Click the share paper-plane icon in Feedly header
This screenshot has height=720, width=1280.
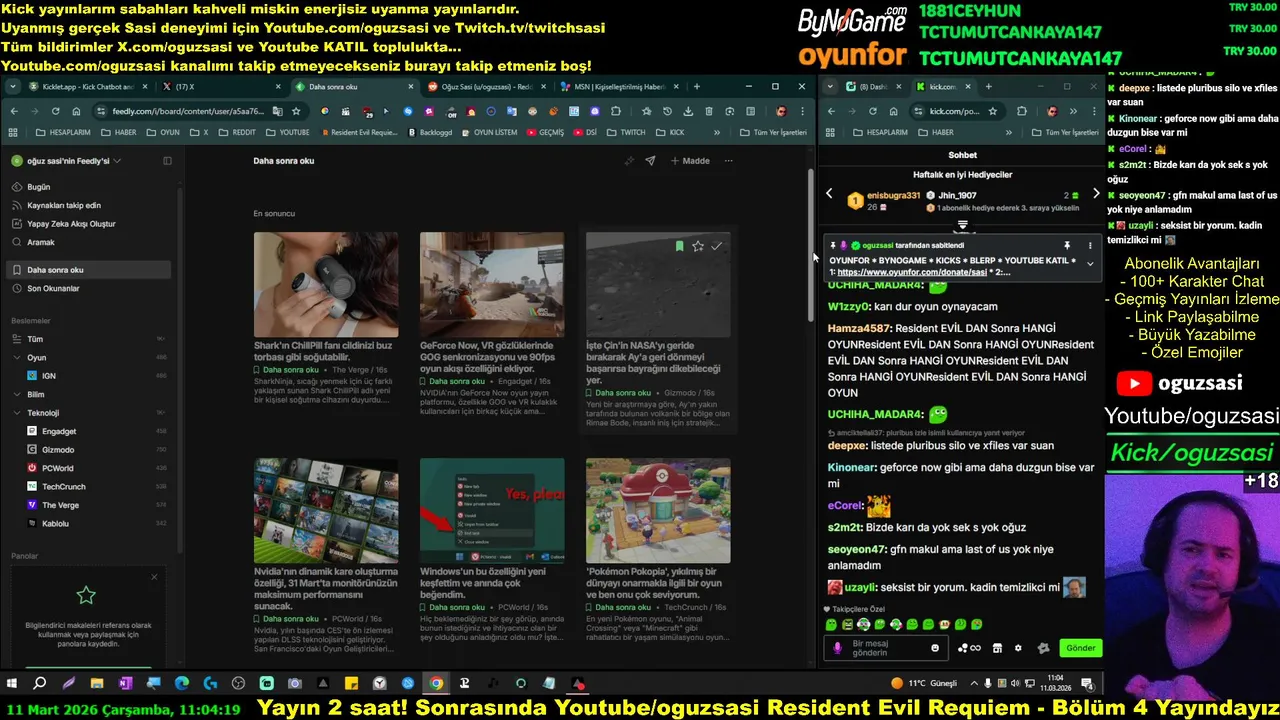(x=650, y=161)
